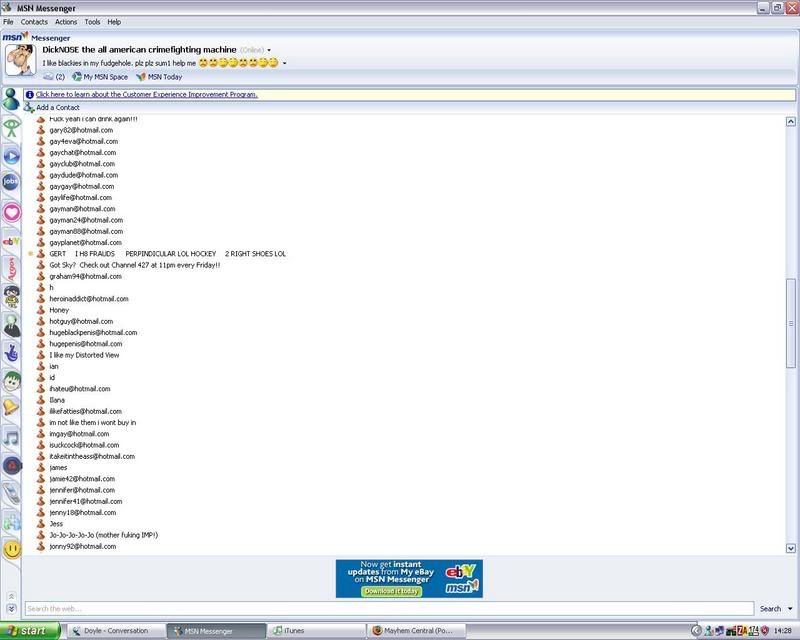This screenshot has width=800, height=640.
Task: Open My MSN Space
Action: pos(100,77)
